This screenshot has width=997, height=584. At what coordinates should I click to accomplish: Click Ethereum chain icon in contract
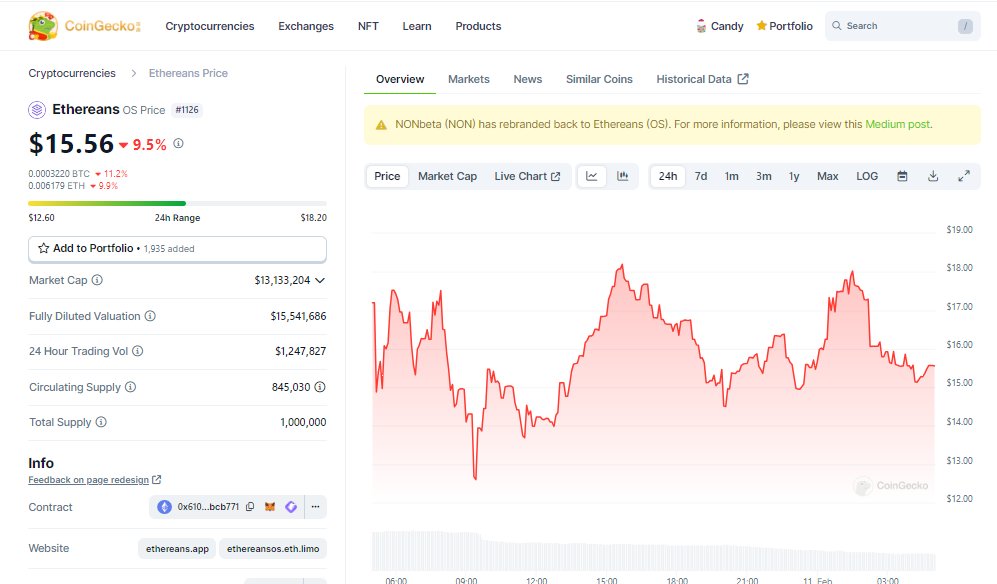pos(165,507)
